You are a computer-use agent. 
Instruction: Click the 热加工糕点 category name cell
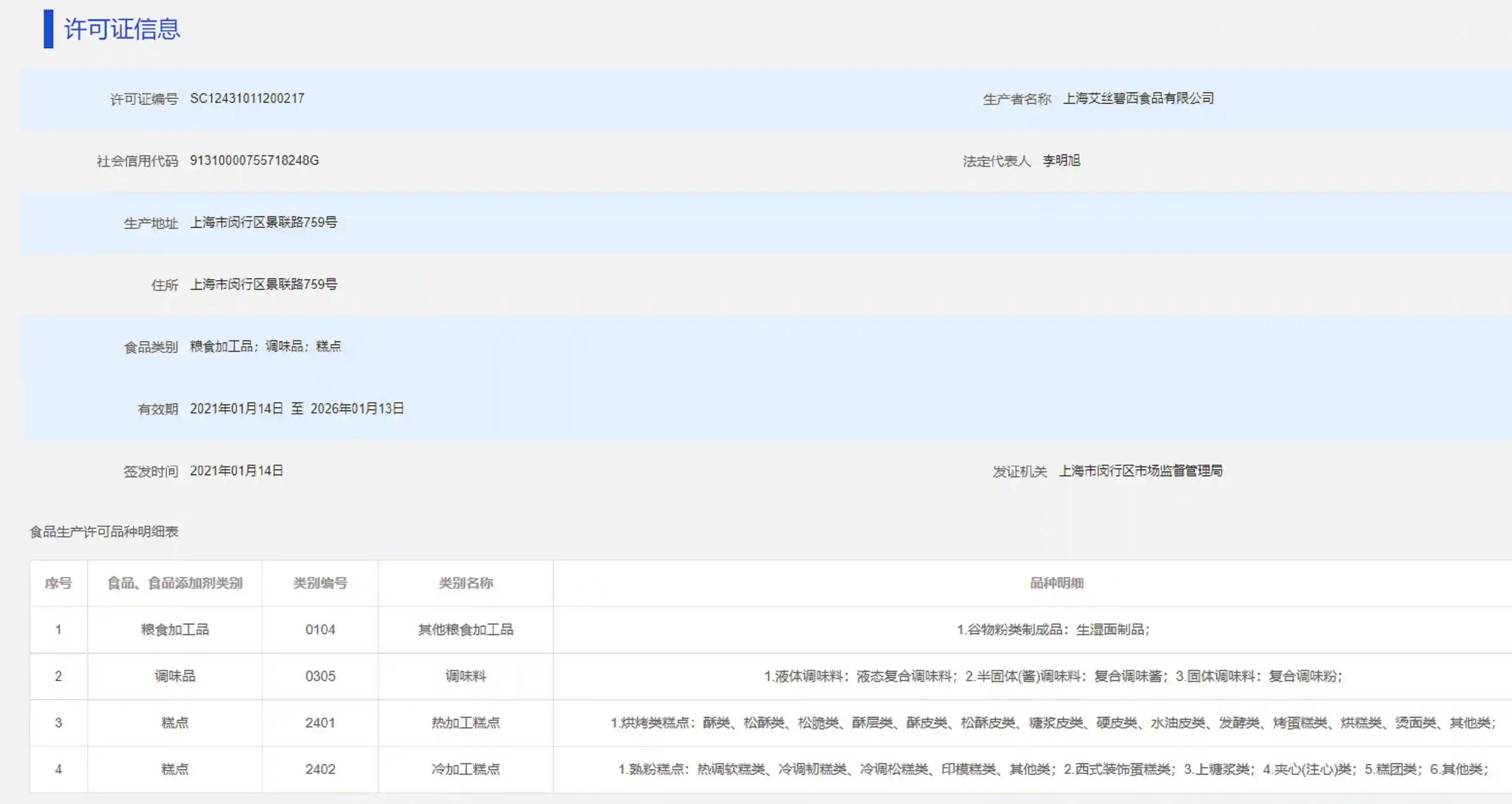466,722
